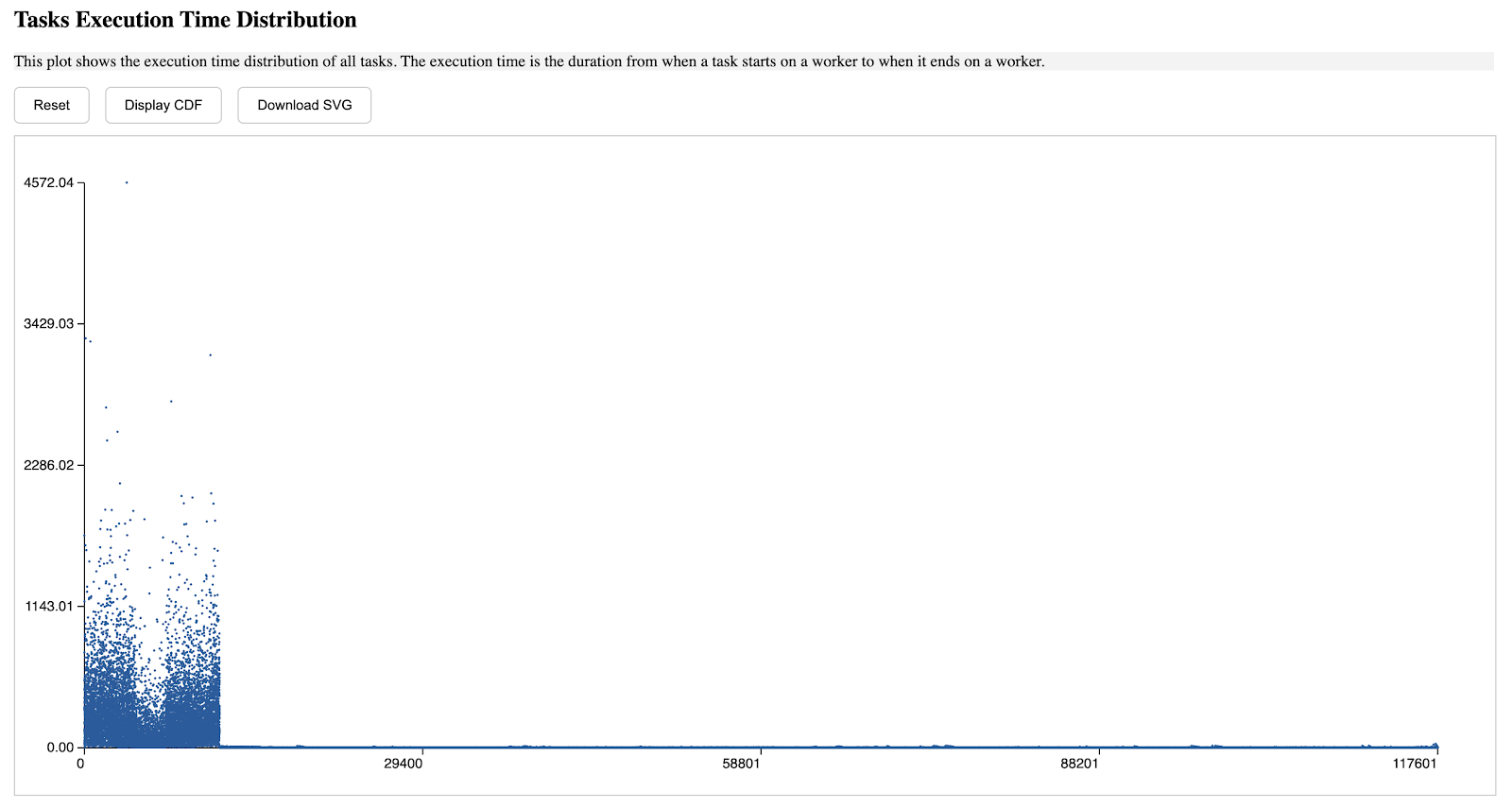The height and width of the screenshot is (808, 1512).
Task: Click the Reset button
Action: point(52,105)
